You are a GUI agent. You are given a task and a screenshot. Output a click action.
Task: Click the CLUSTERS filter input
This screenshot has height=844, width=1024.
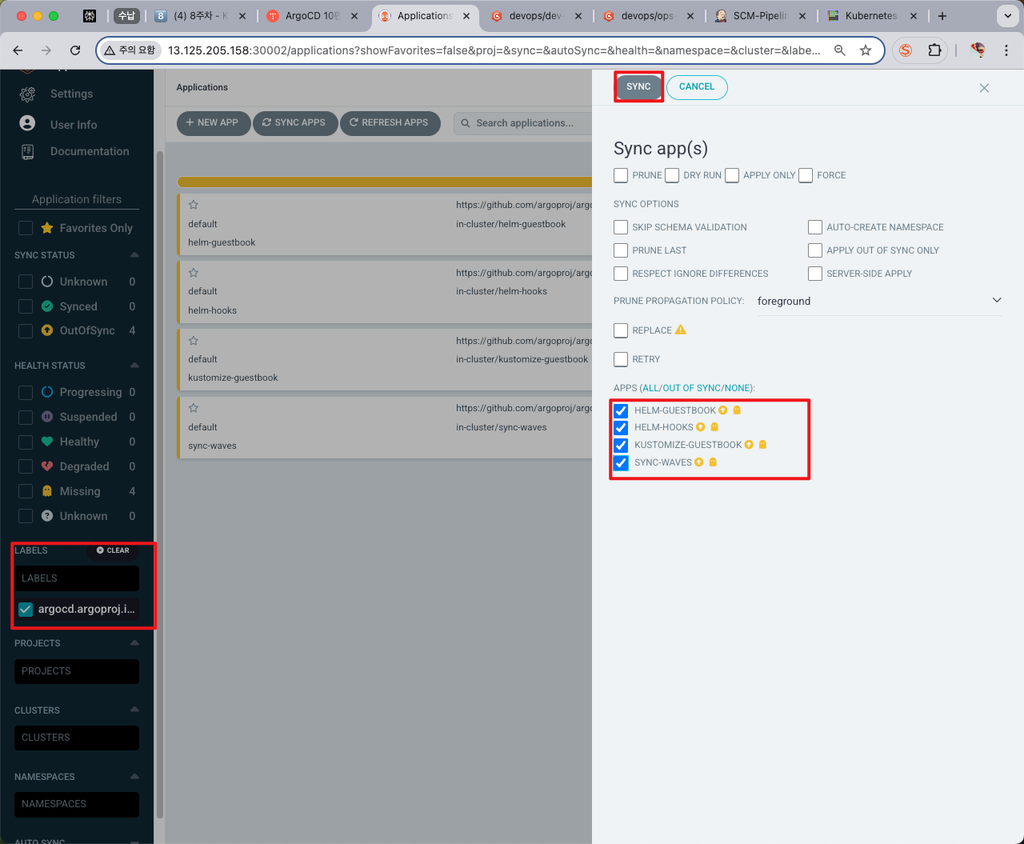(76, 738)
